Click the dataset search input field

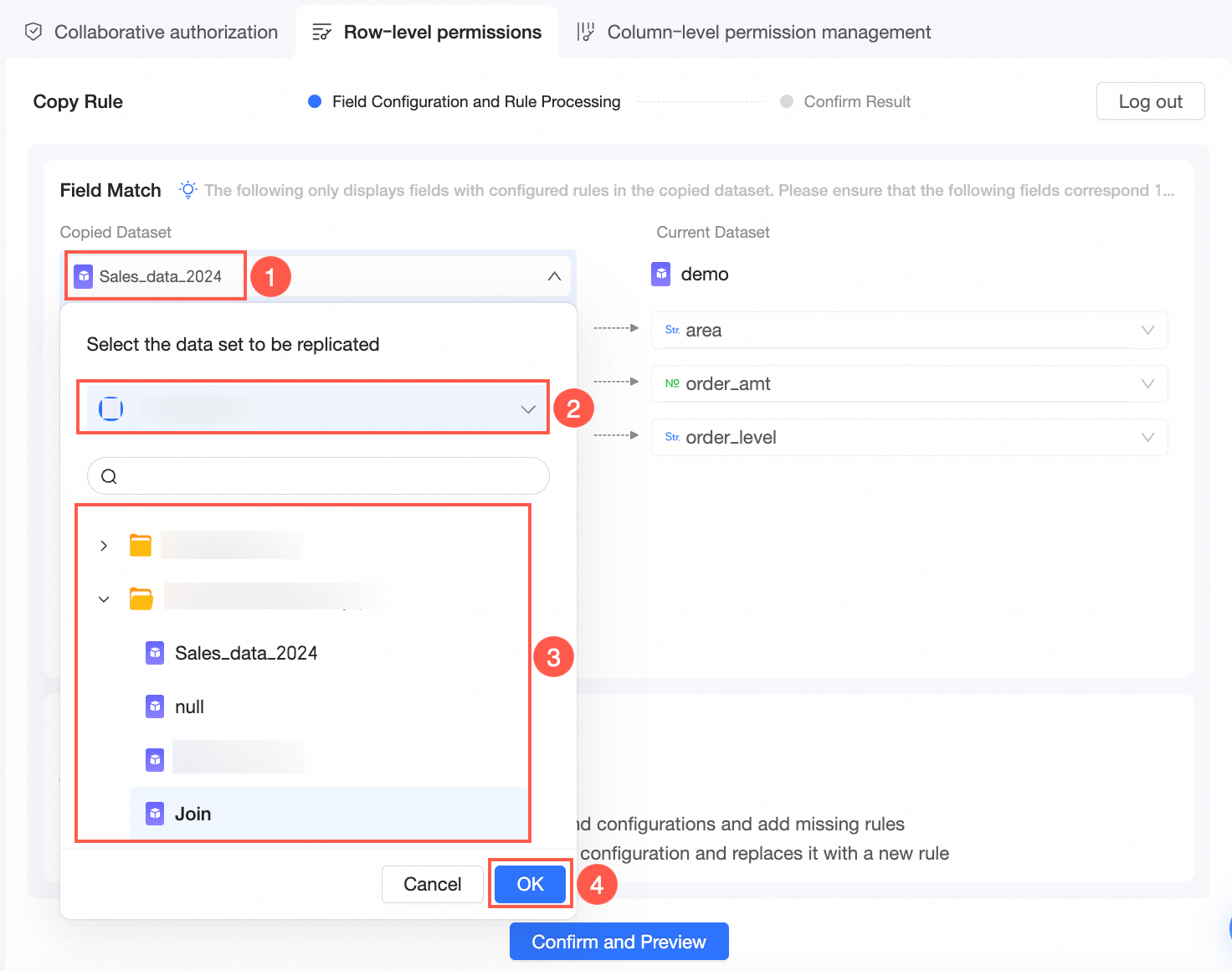click(x=318, y=475)
